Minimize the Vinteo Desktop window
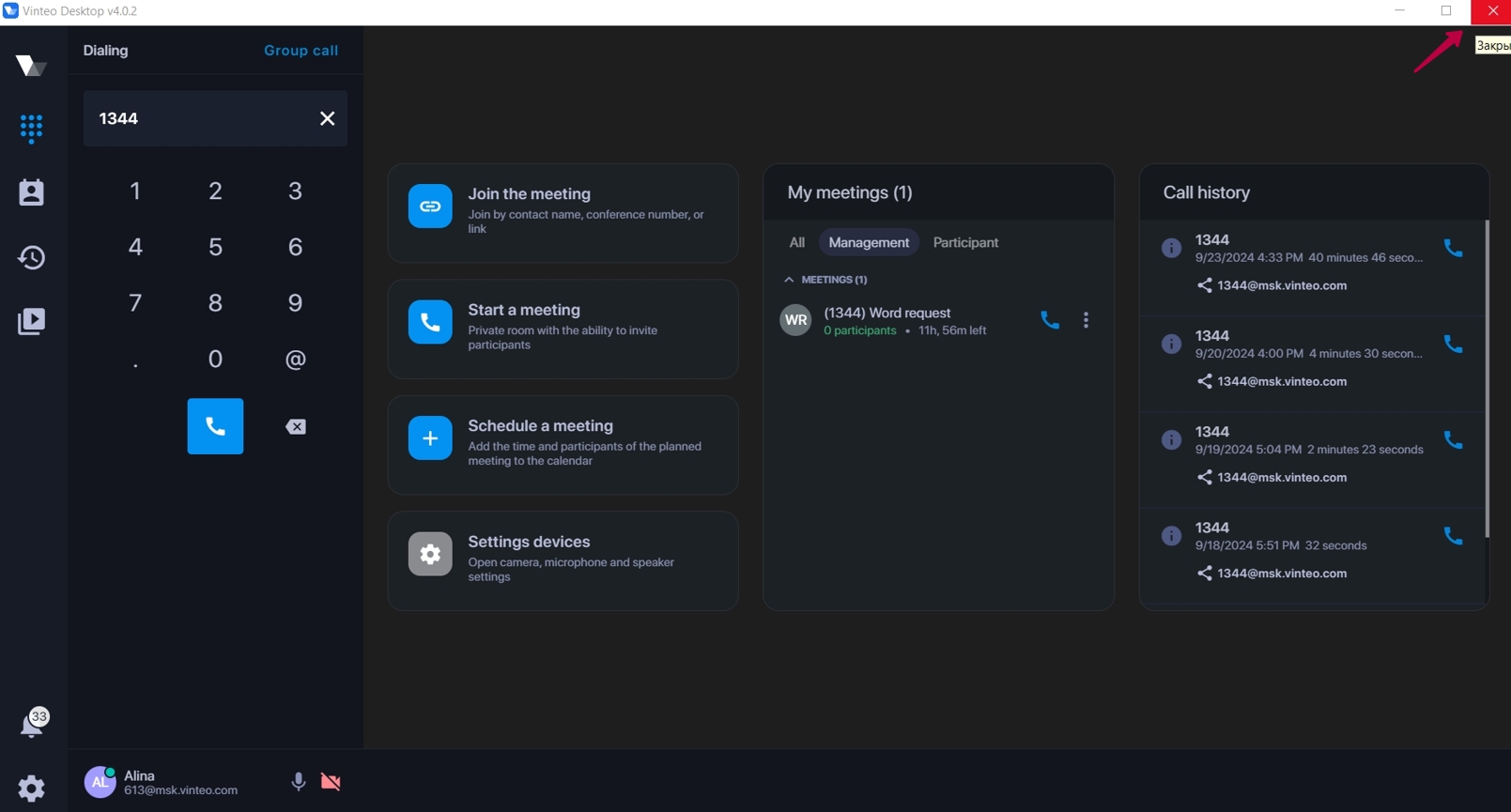This screenshot has height=812, width=1511. tap(1399, 11)
